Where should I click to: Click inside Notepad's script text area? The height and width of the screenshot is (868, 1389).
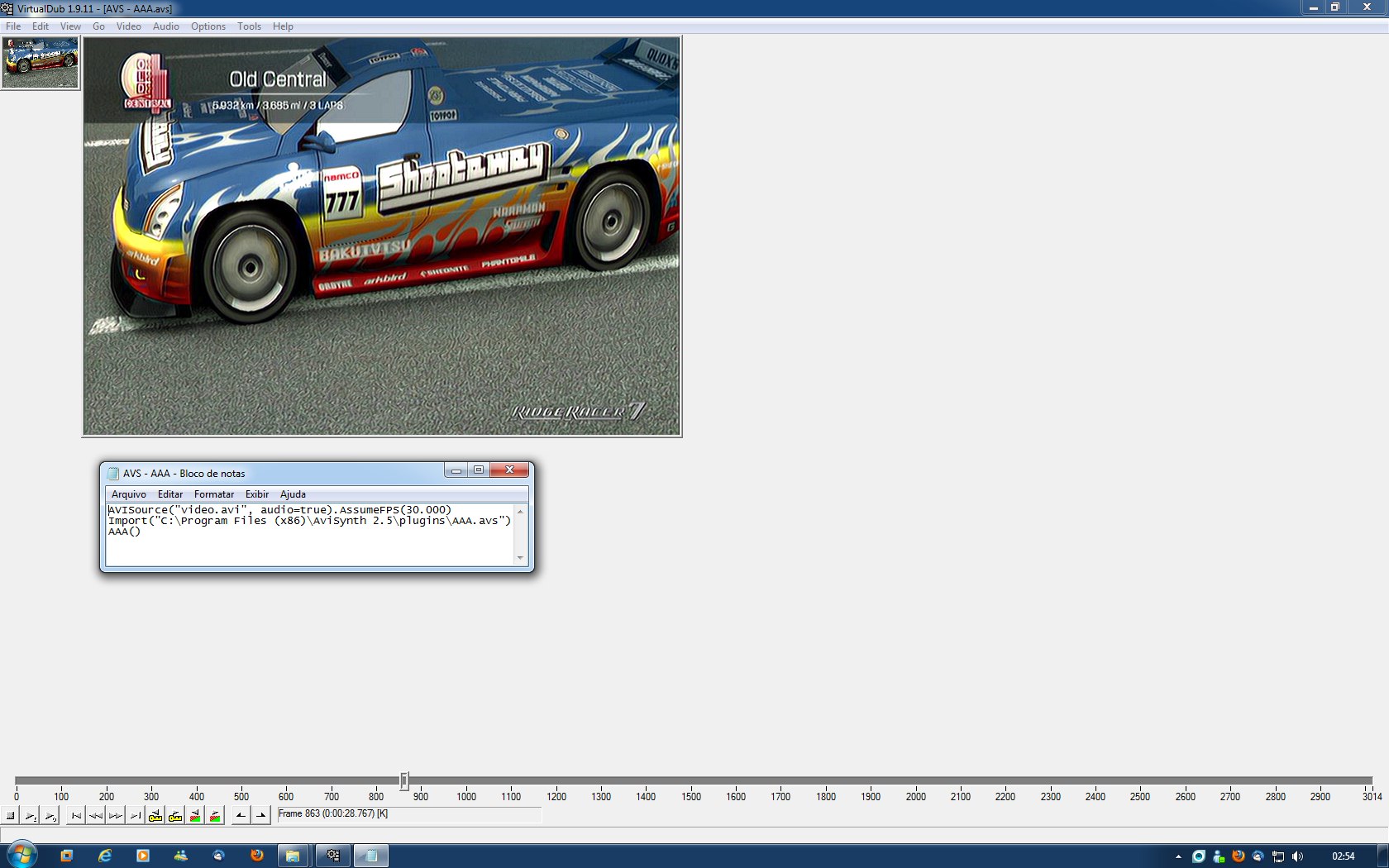310,535
